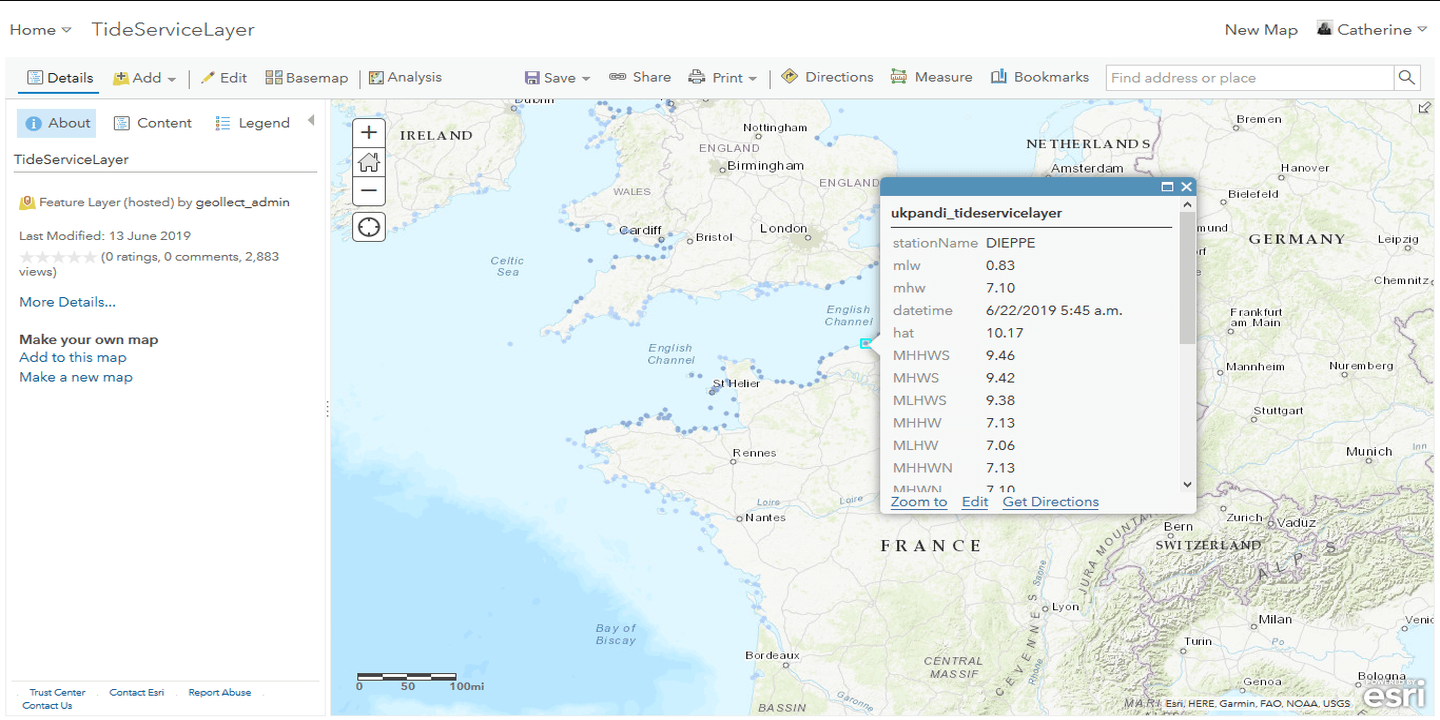Close the DIEPPE popup
1440x720 pixels.
coord(1186,187)
